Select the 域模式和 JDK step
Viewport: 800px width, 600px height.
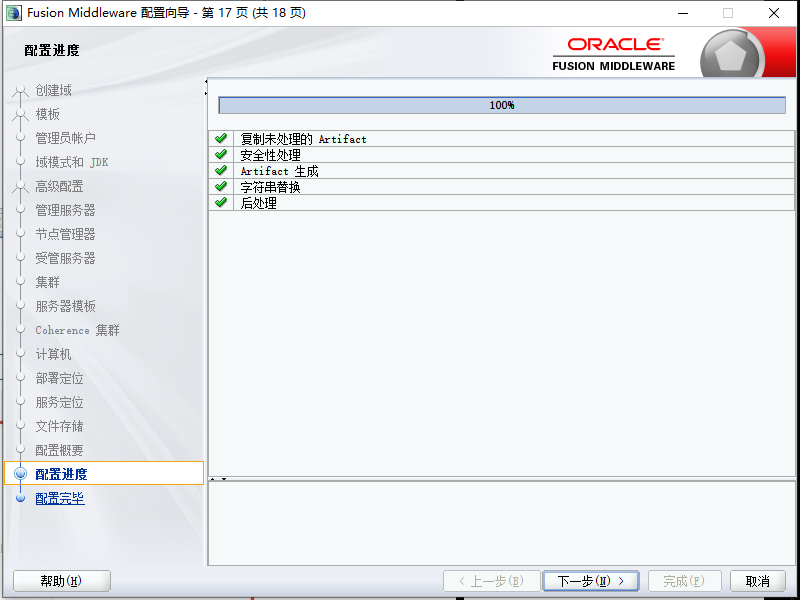(72, 162)
